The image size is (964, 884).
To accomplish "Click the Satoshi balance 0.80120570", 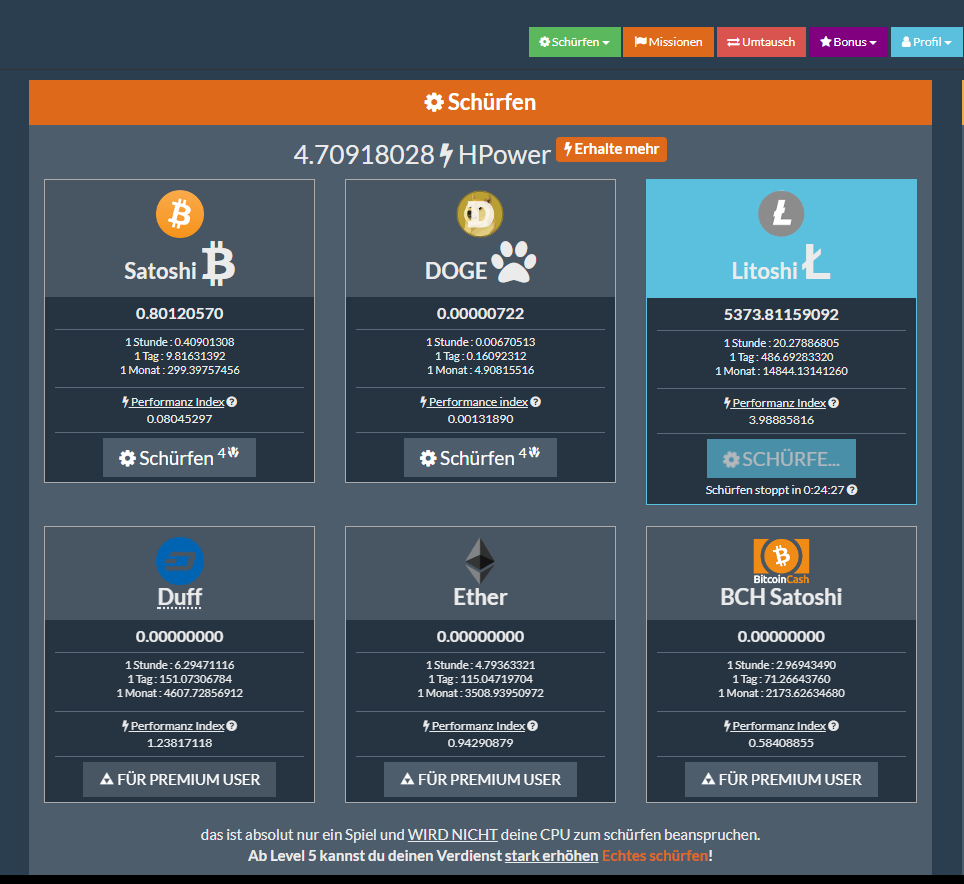I will (x=180, y=314).
